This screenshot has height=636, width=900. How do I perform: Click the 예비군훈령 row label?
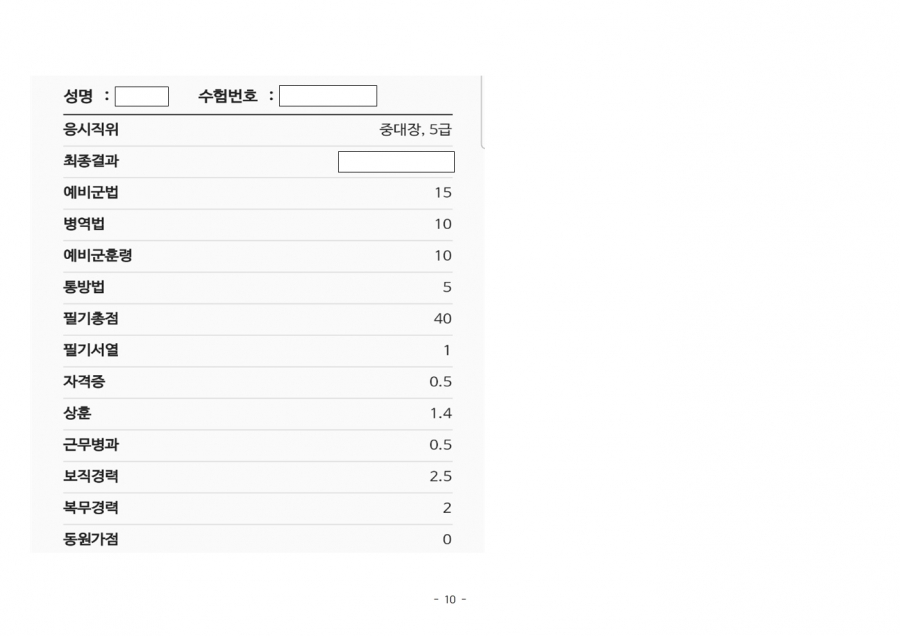(98, 256)
